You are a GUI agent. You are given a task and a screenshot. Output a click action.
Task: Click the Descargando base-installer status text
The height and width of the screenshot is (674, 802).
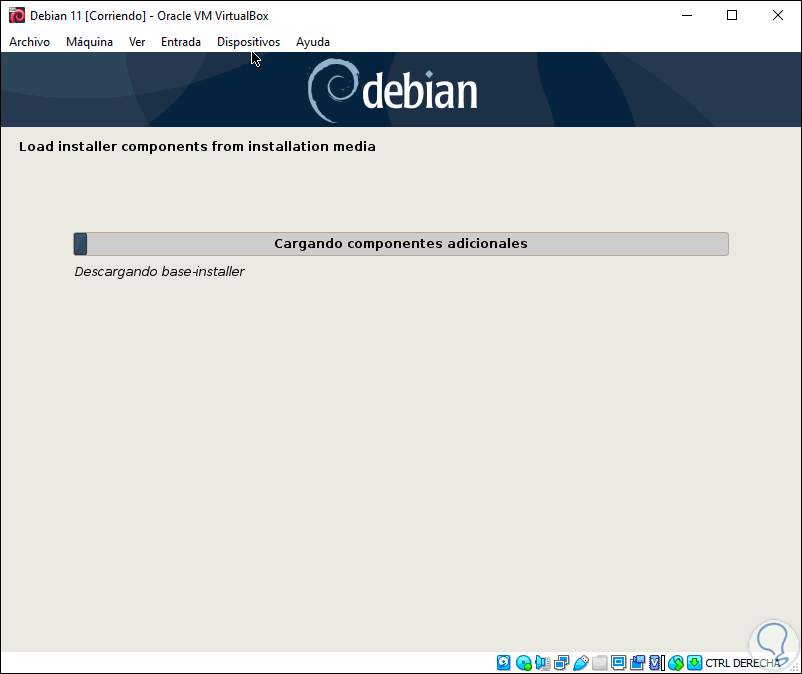(x=160, y=272)
